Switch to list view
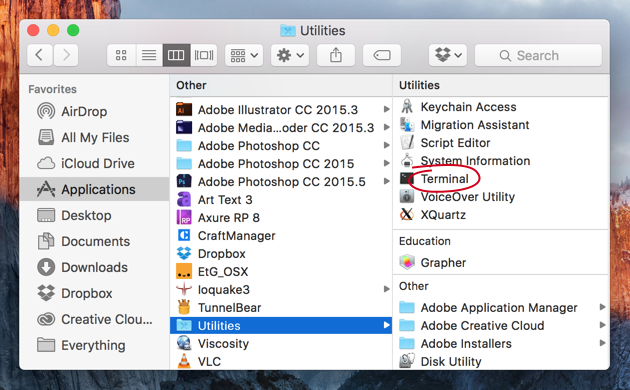Image resolution: width=630 pixels, height=390 pixels. pyautogui.click(x=149, y=55)
